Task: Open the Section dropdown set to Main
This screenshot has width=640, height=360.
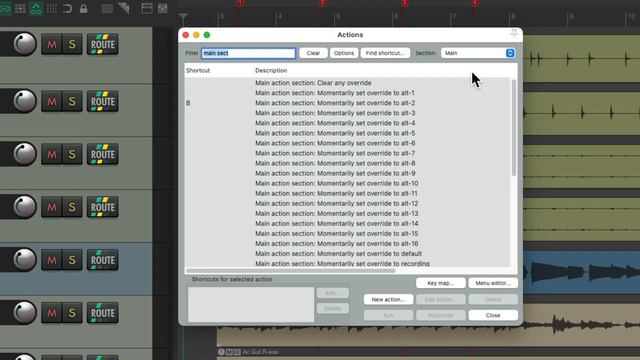Action: click(x=478, y=53)
